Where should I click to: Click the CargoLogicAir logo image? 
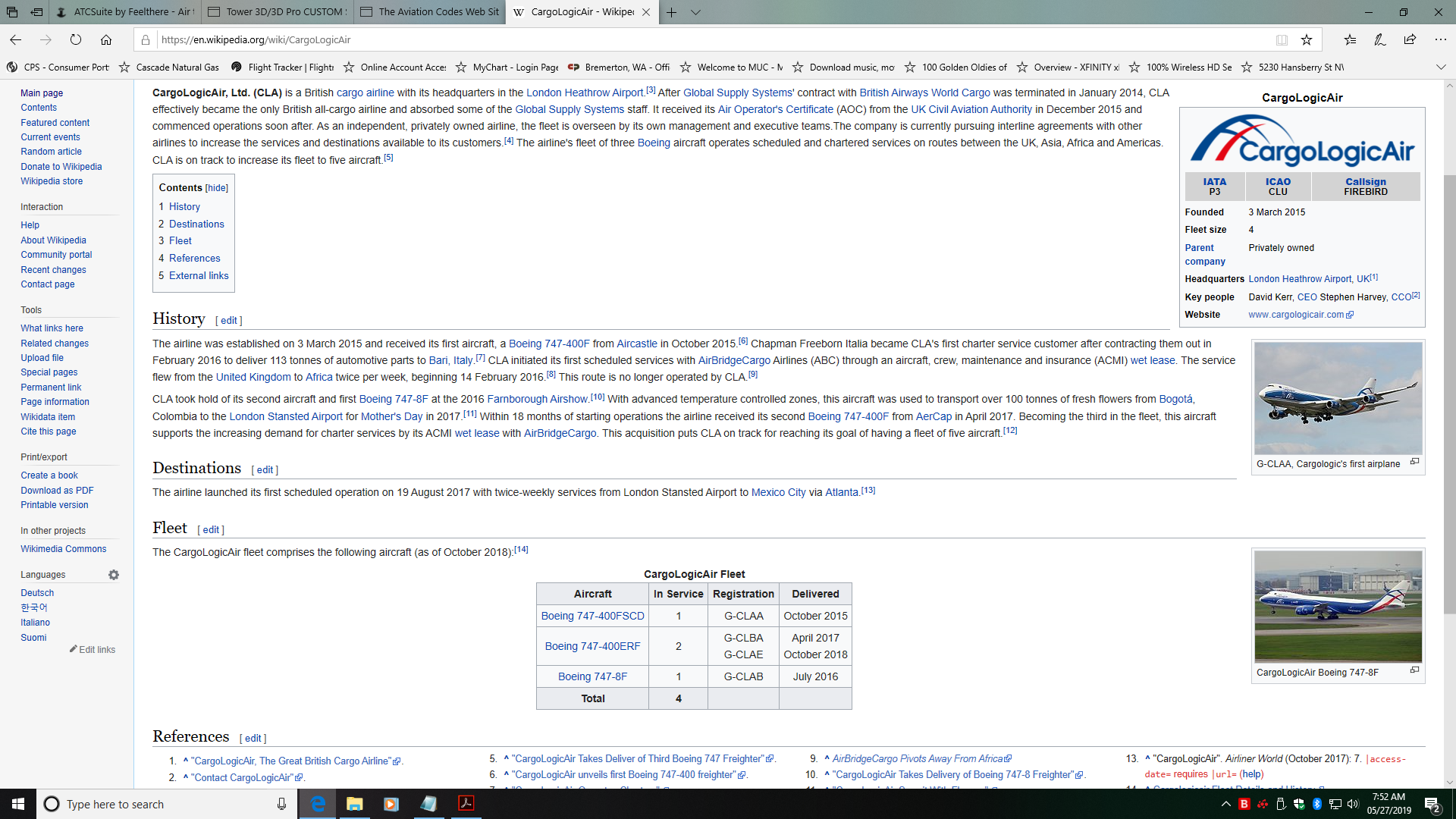[1302, 141]
